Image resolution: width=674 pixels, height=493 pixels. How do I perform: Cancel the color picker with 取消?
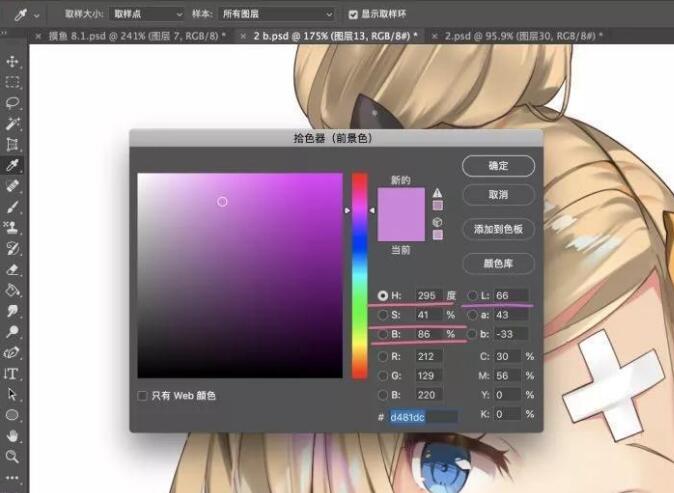pyautogui.click(x=499, y=195)
